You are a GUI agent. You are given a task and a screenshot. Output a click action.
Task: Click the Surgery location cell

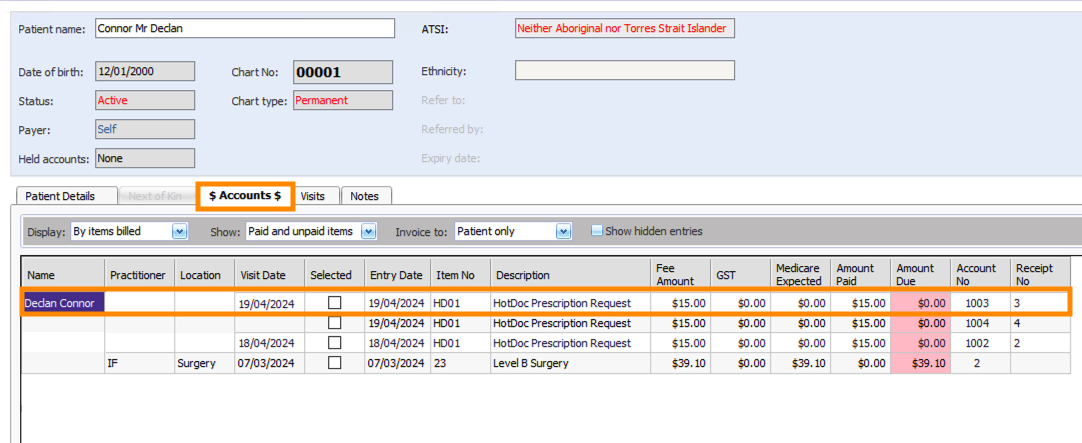pos(204,363)
